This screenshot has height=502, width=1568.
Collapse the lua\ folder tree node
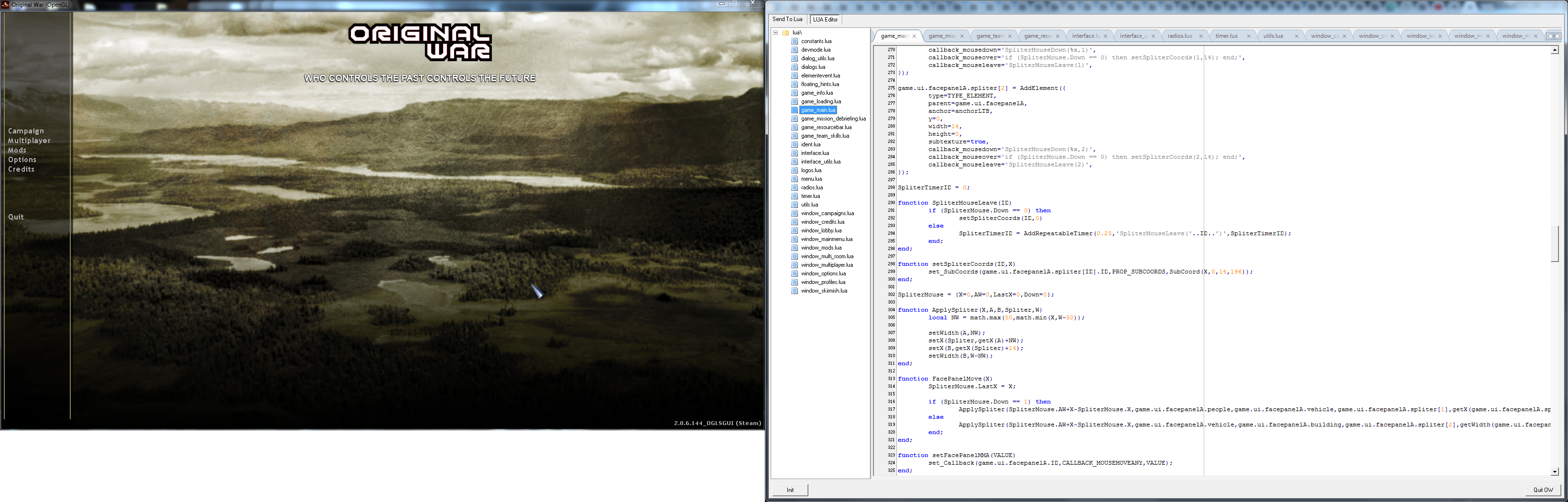pyautogui.click(x=775, y=33)
